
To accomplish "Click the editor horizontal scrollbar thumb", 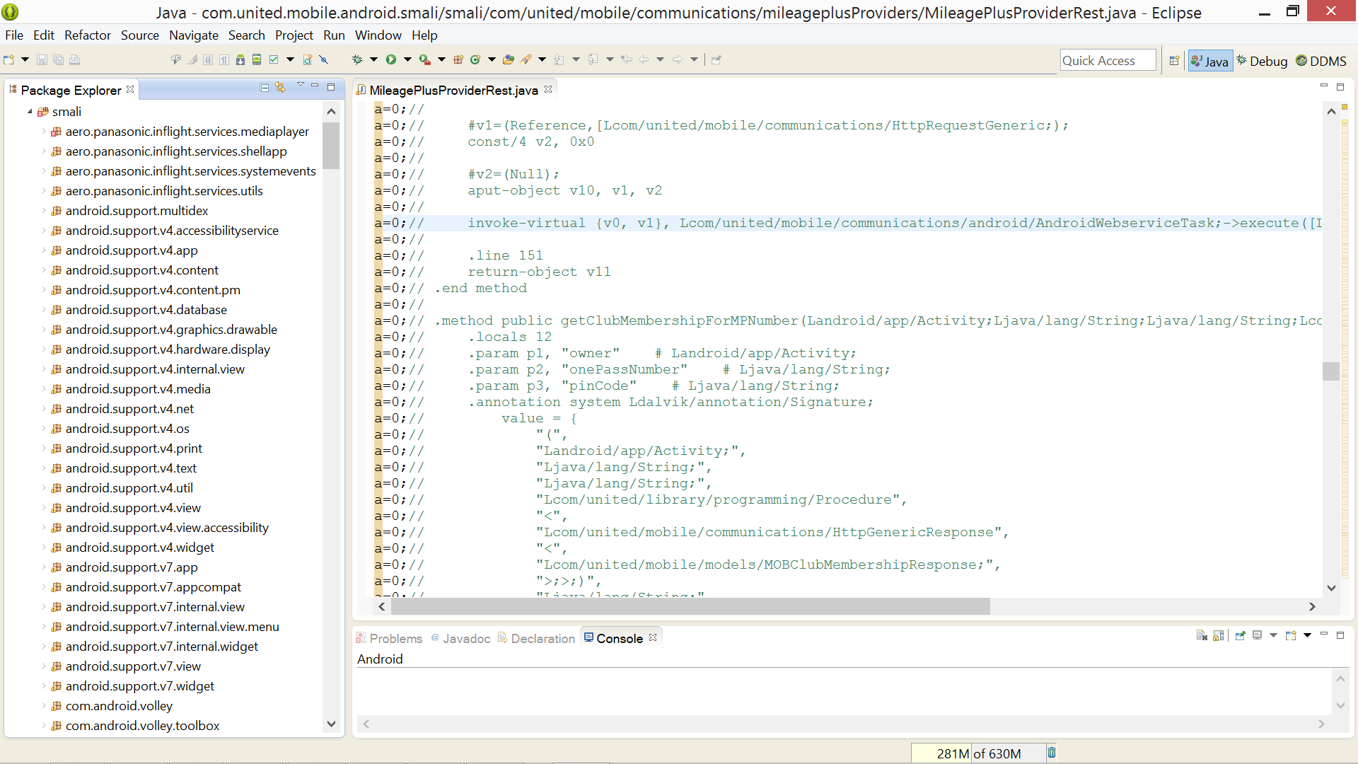I will pyautogui.click(x=690, y=606).
